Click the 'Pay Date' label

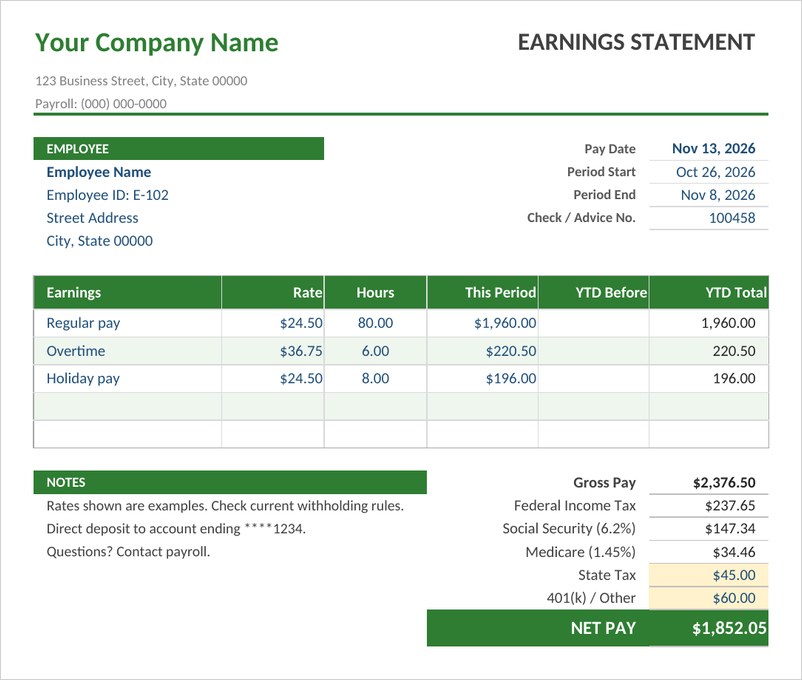(610, 149)
